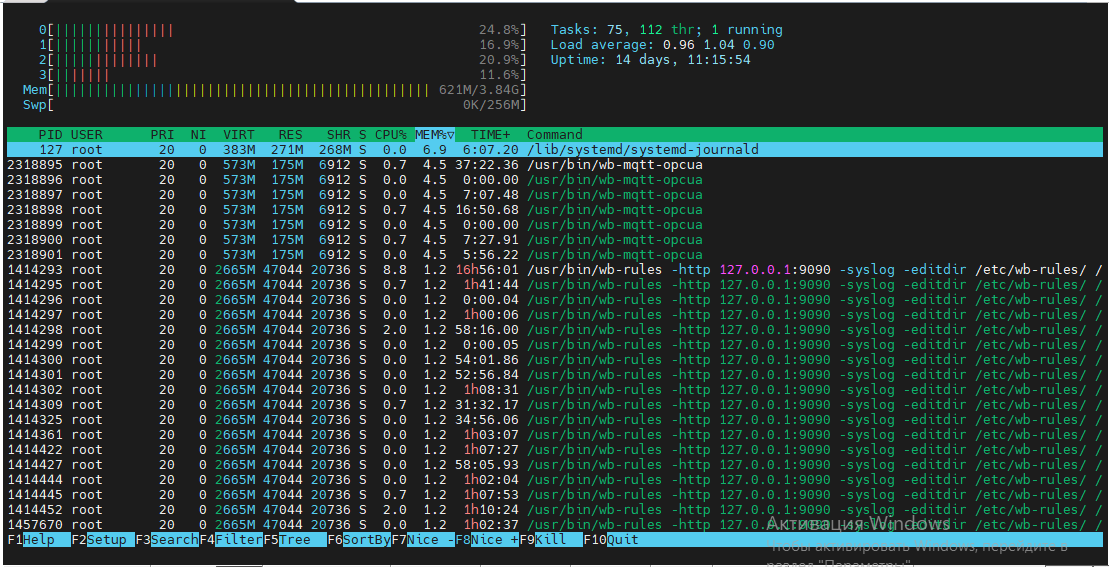Select process row with PID 2318897
The height and width of the screenshot is (567, 1109).
click(554, 194)
